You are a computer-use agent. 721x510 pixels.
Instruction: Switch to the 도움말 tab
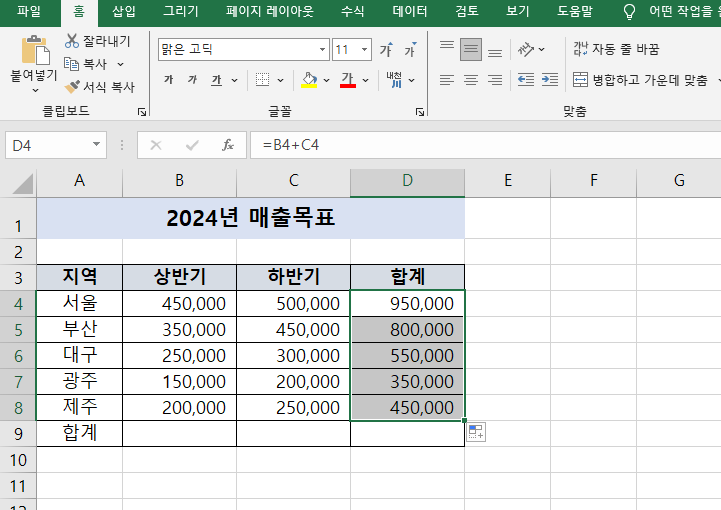(575, 11)
